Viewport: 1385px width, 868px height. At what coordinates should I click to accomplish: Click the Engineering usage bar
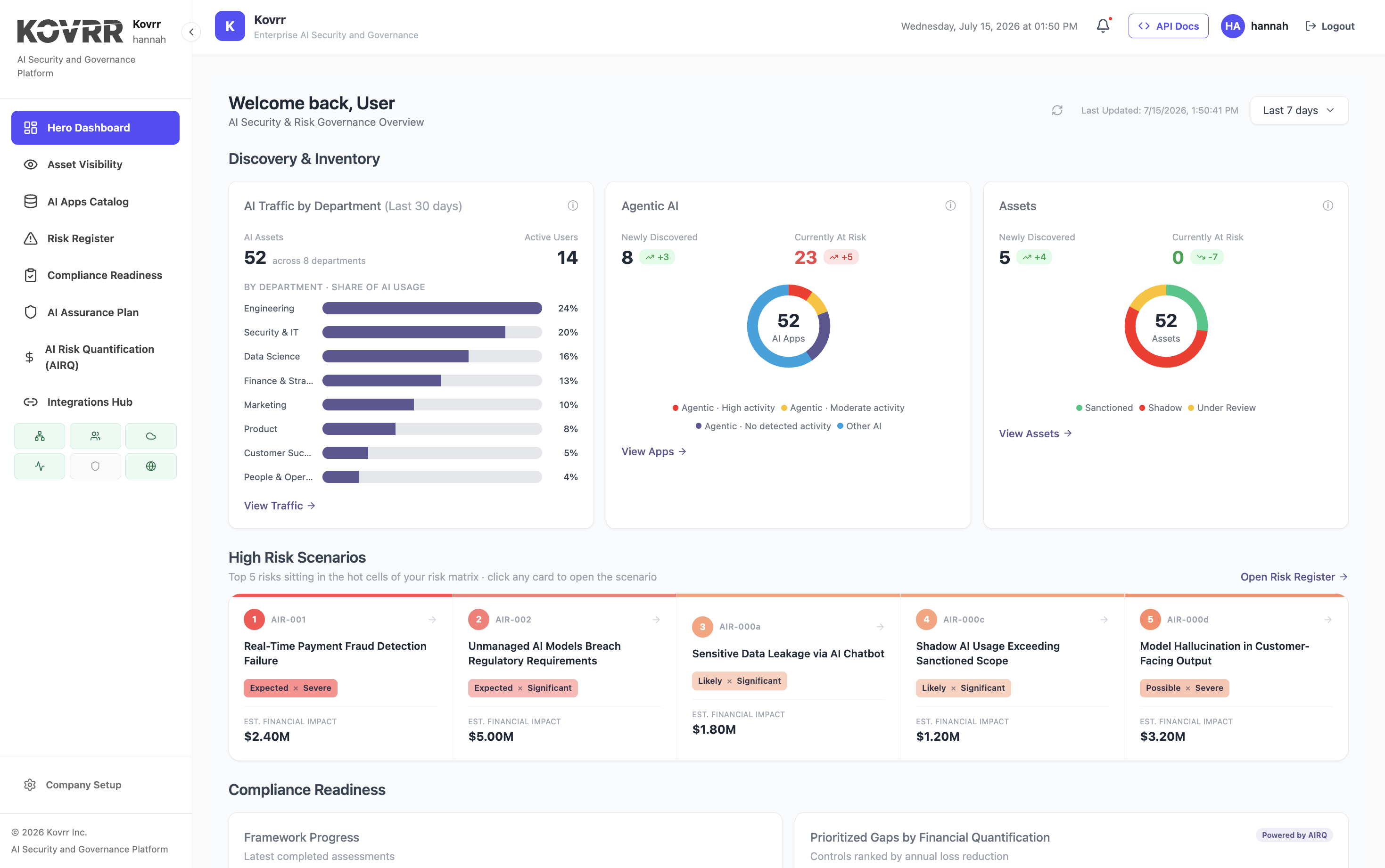[x=432, y=308]
